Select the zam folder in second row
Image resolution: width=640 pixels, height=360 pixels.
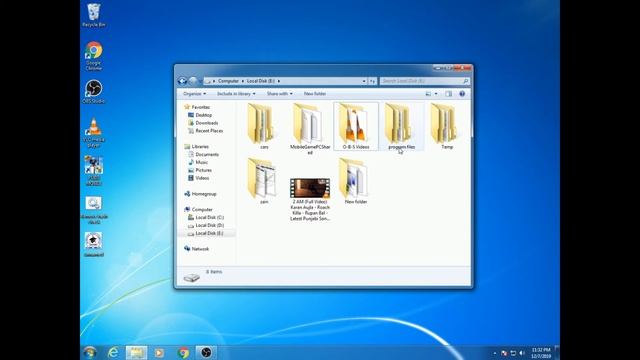[x=264, y=181]
